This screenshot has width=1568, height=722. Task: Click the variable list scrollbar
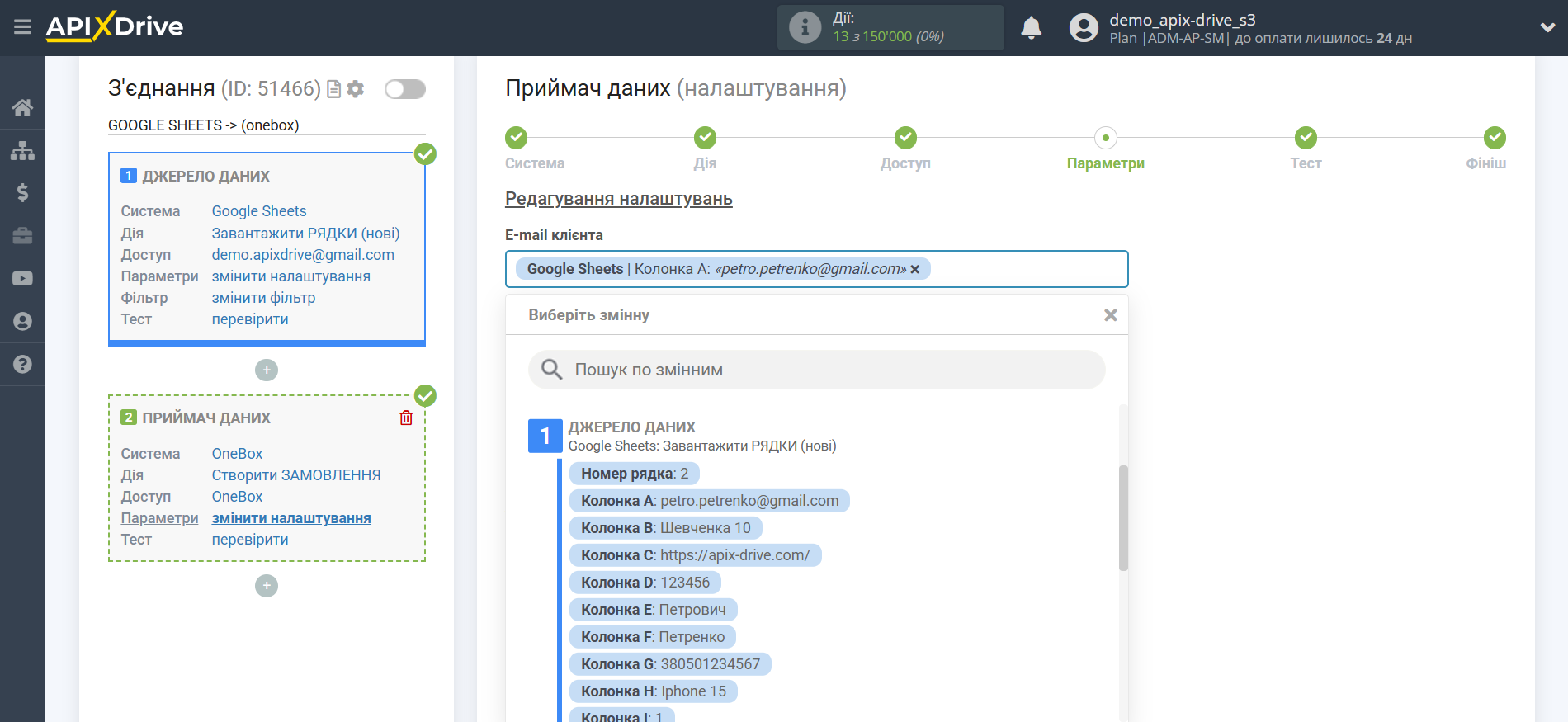pos(1123,518)
